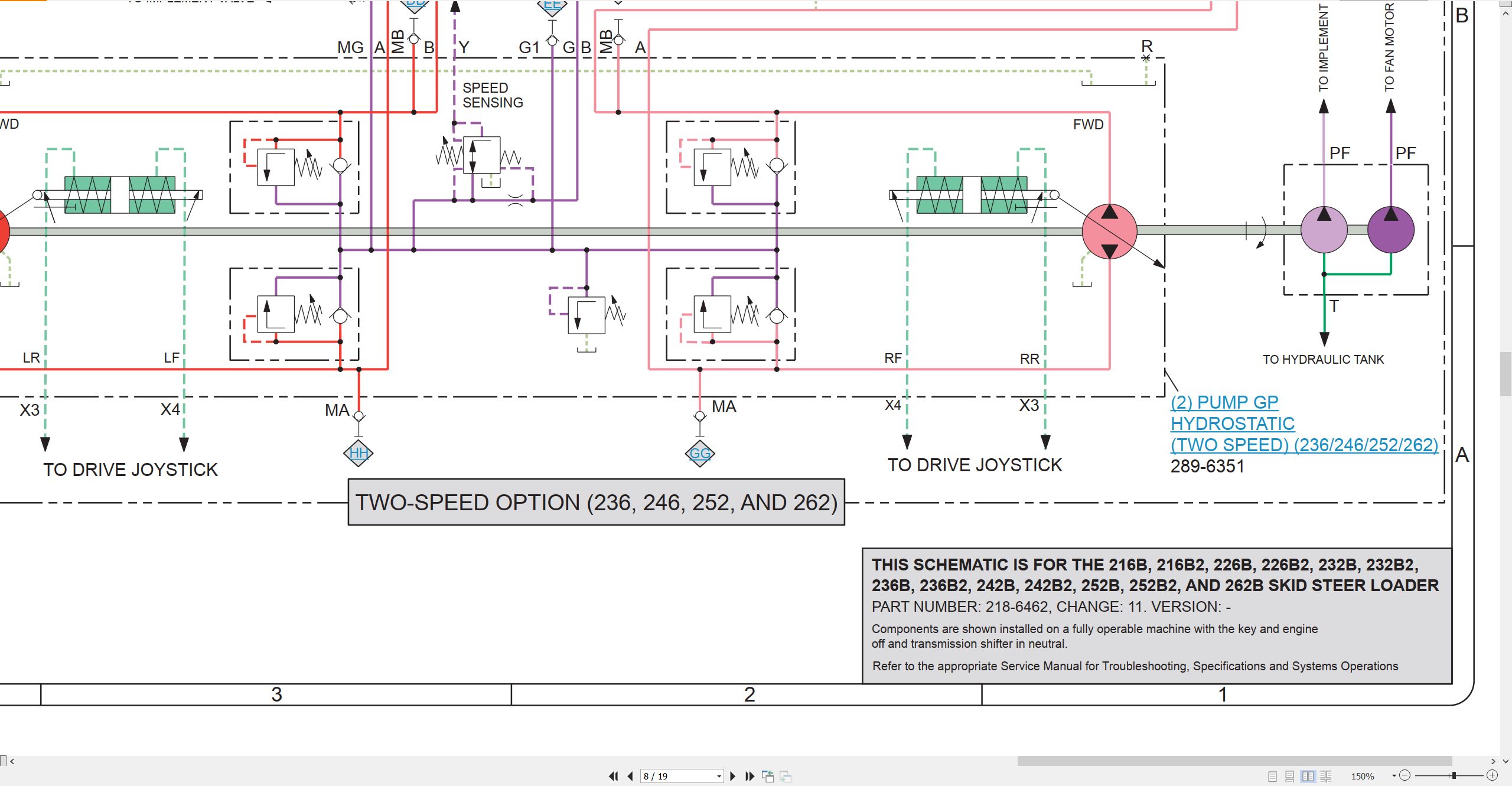
Task: Click the pink hydrostatic pump symbol
Action: point(1109,231)
